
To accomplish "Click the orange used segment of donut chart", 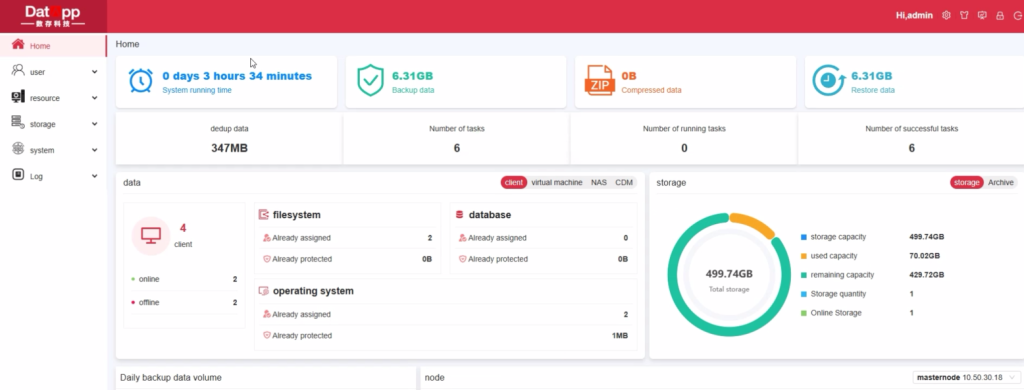I will coord(753,225).
